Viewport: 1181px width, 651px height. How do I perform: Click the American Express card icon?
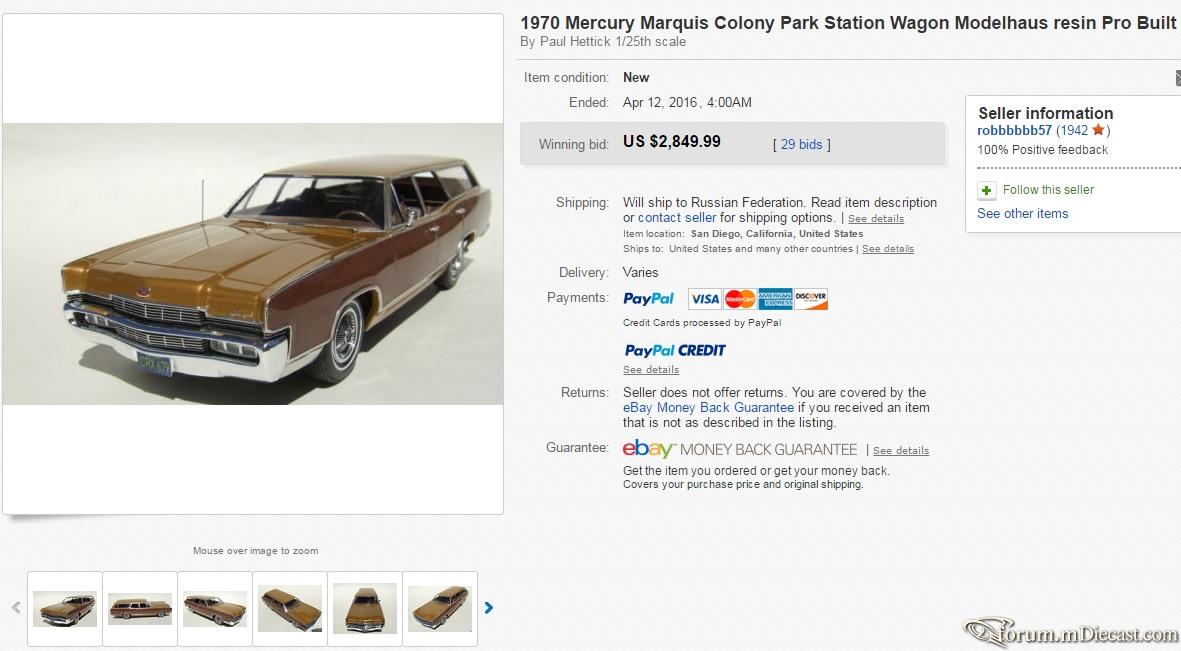(x=775, y=299)
